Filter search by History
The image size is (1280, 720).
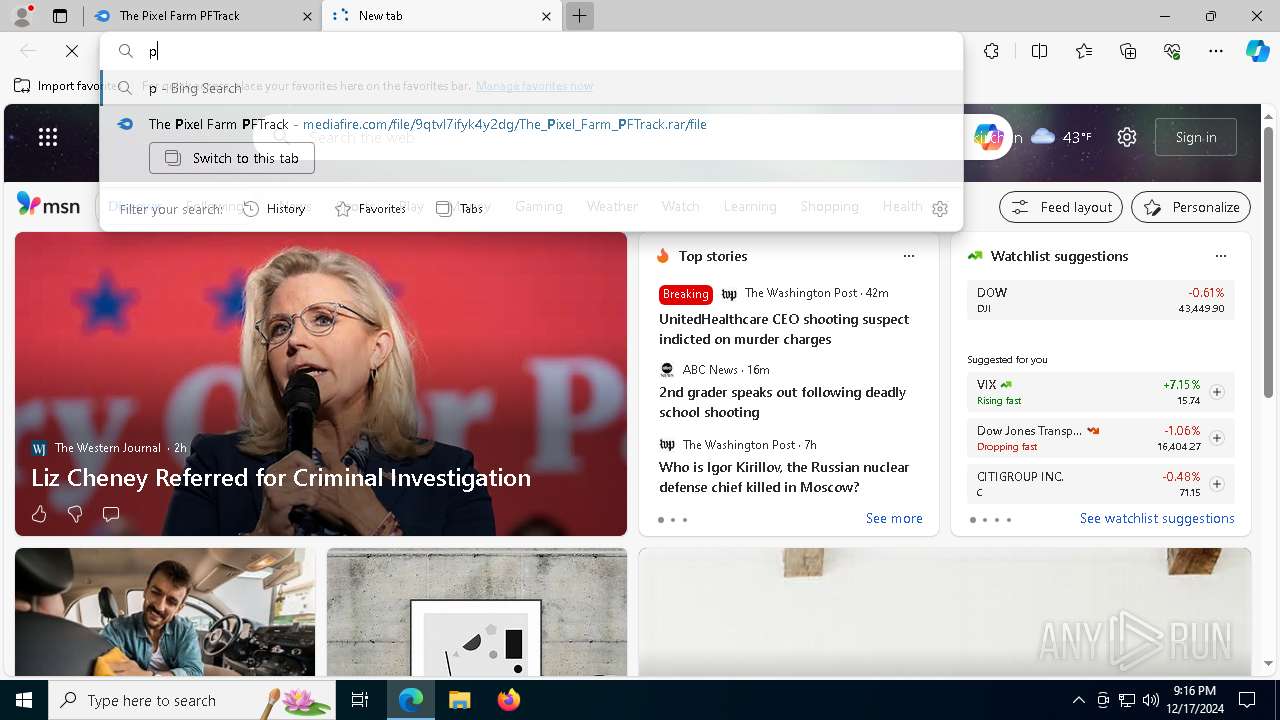tap(275, 209)
